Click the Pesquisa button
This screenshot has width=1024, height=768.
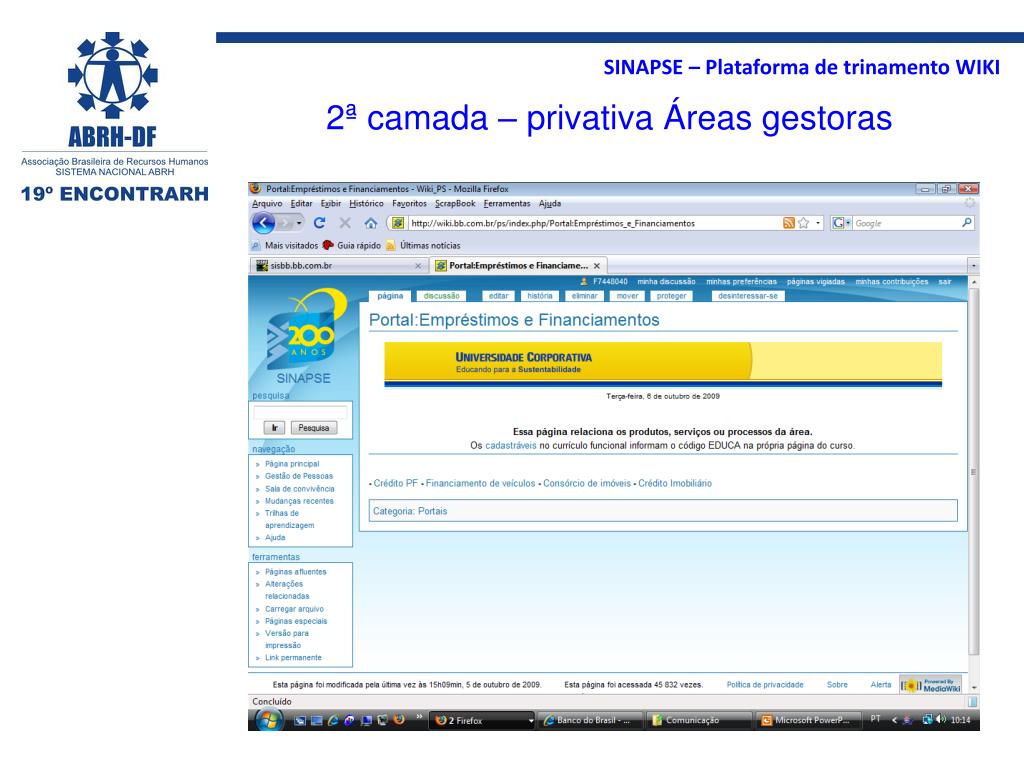point(313,428)
